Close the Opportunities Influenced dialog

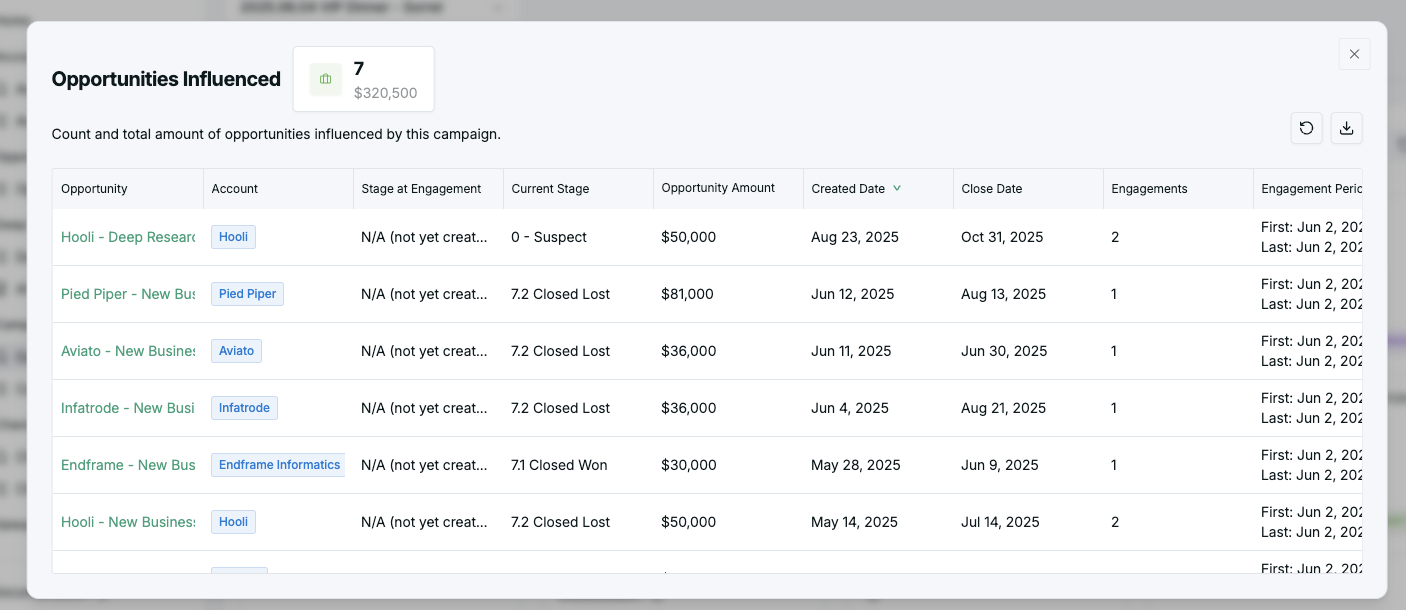click(x=1354, y=54)
